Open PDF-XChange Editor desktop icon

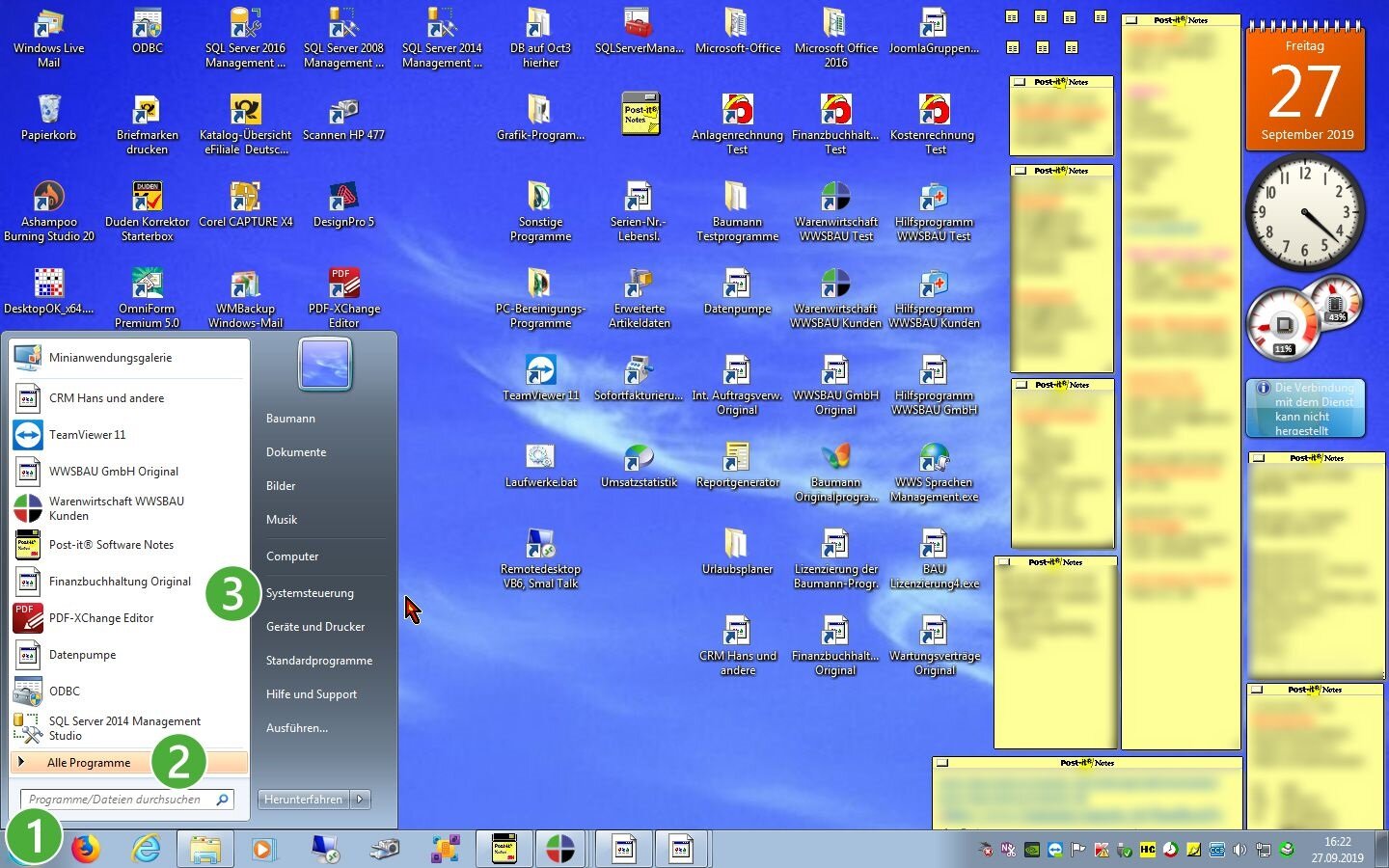pos(343,299)
